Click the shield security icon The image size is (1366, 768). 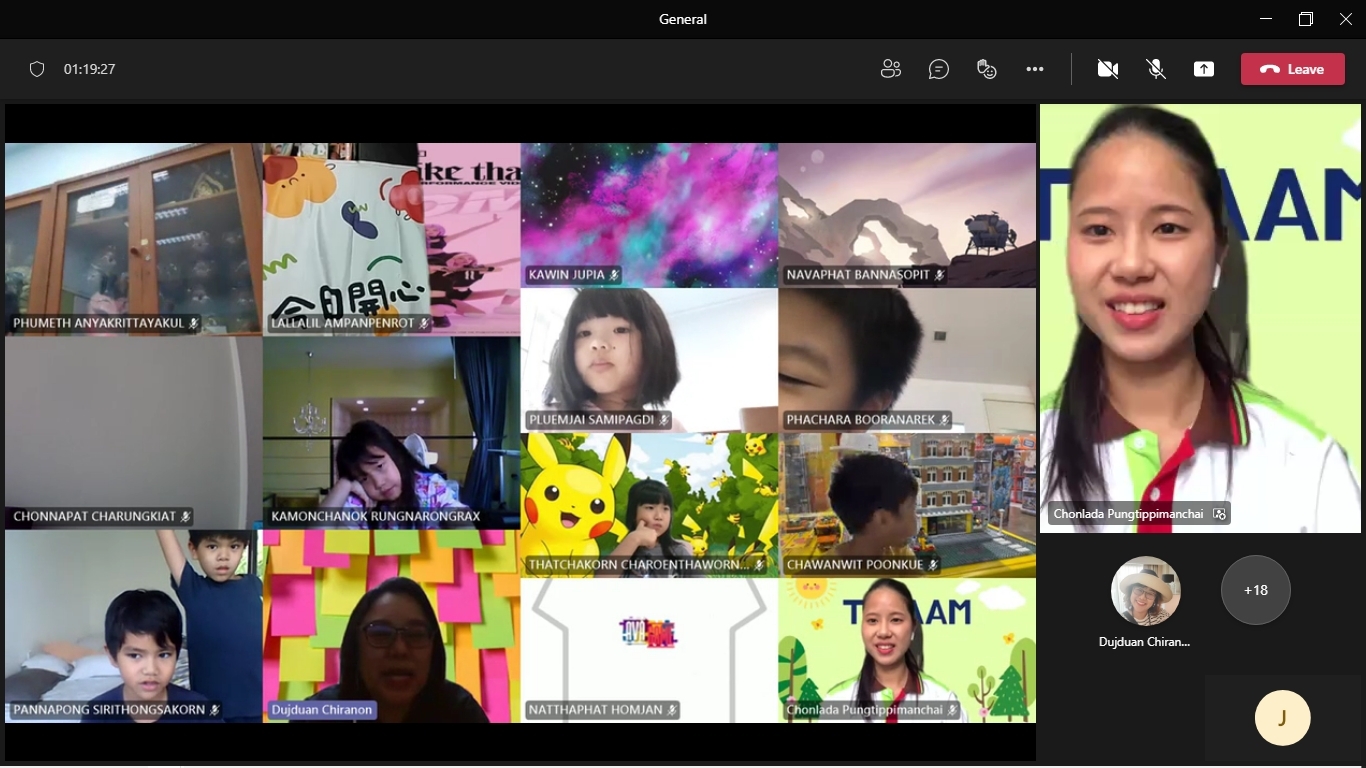click(37, 69)
